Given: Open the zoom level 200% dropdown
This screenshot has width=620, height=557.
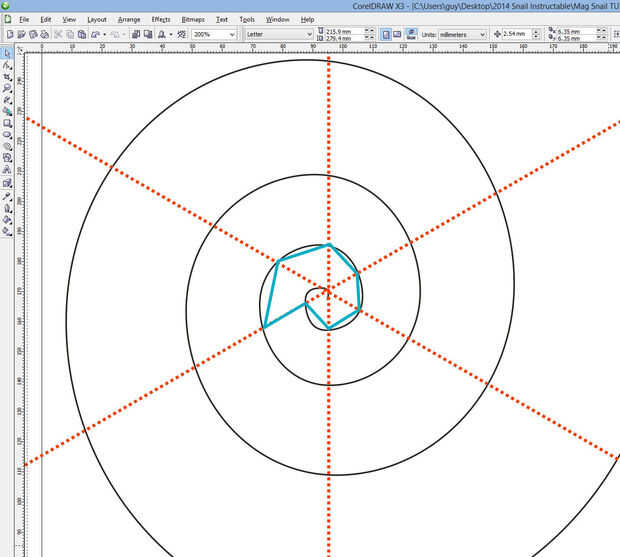Looking at the screenshot, I should (233, 34).
